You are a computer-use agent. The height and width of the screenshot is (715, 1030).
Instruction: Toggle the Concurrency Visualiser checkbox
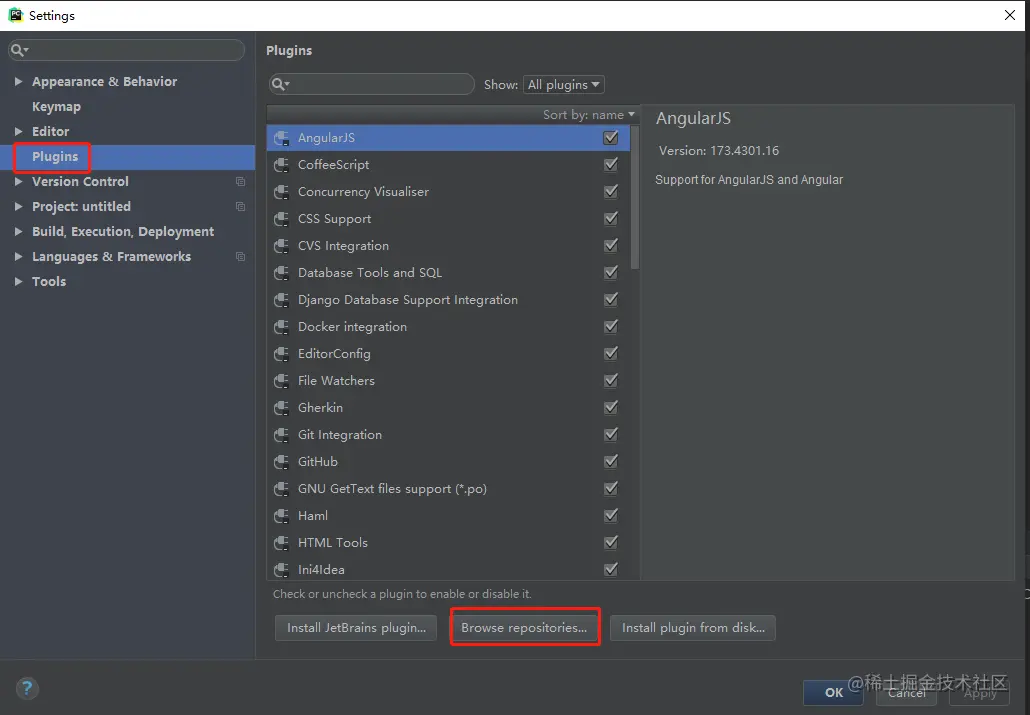point(611,191)
